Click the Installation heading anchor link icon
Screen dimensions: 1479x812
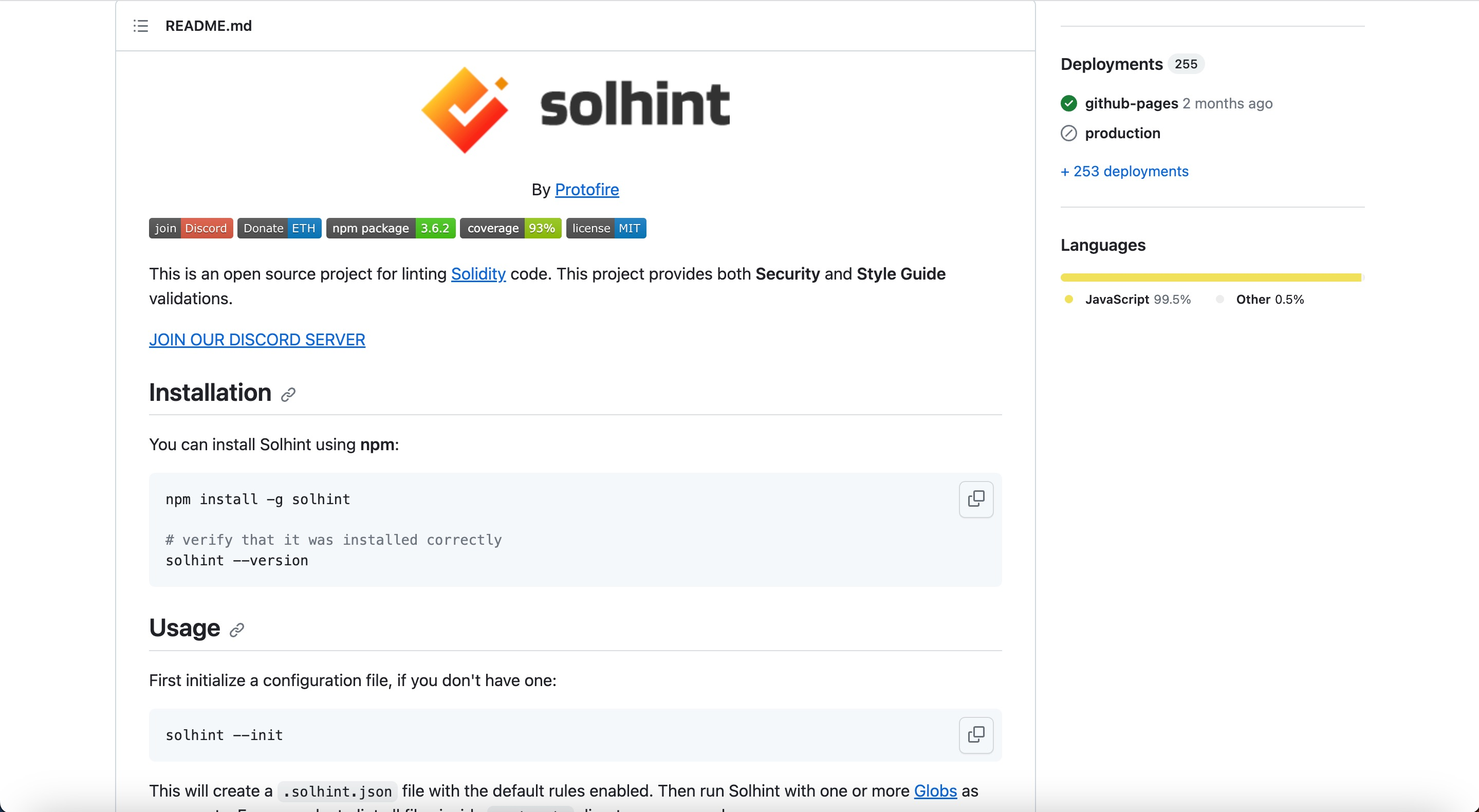(x=288, y=394)
